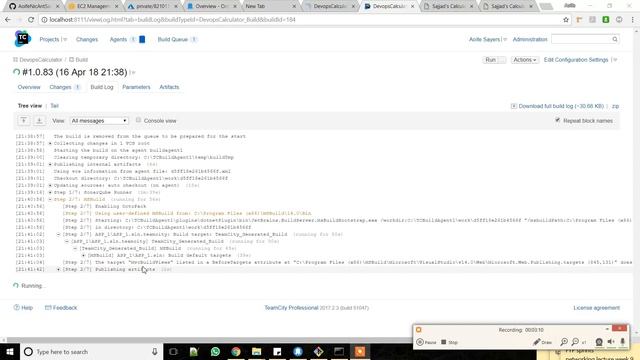Open the Chrome three-dot menu
Viewport: 640px width, 360px height.
pyautogui.click(x=633, y=20)
